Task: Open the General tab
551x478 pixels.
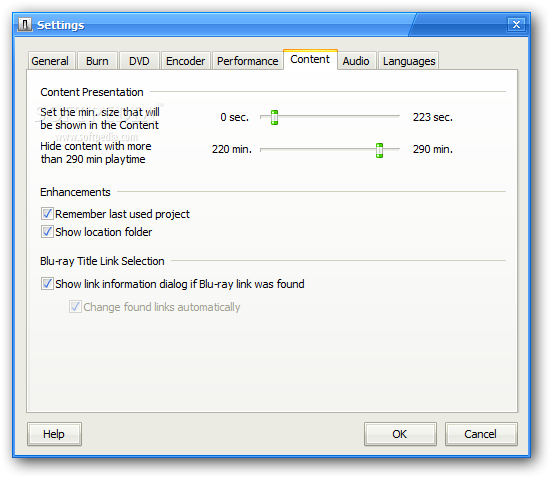Action: pos(50,61)
